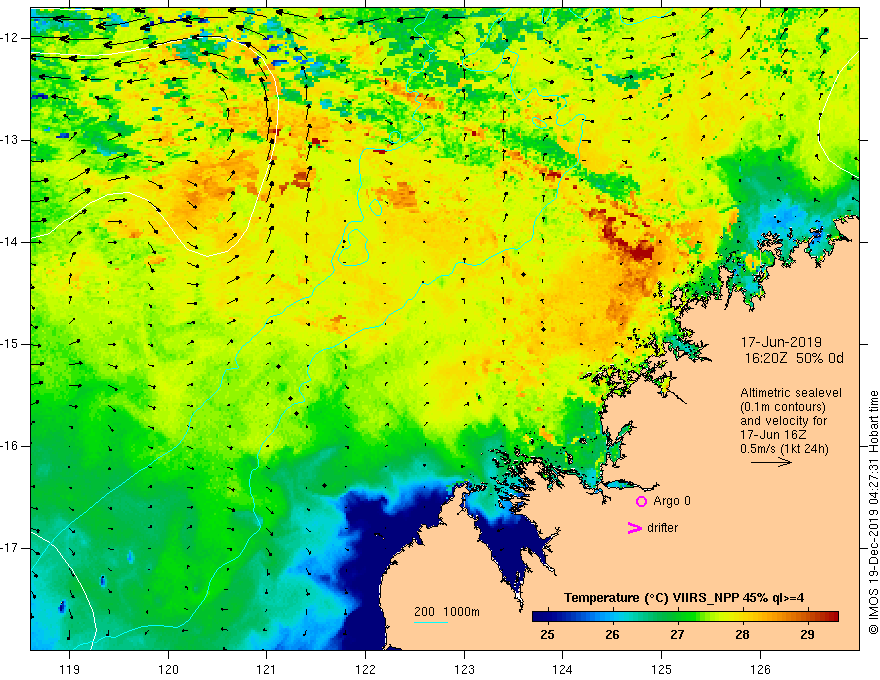The width and height of the screenshot is (880, 680).
Task: Click the '(0.1m contours)' caption line
Action: (783, 407)
